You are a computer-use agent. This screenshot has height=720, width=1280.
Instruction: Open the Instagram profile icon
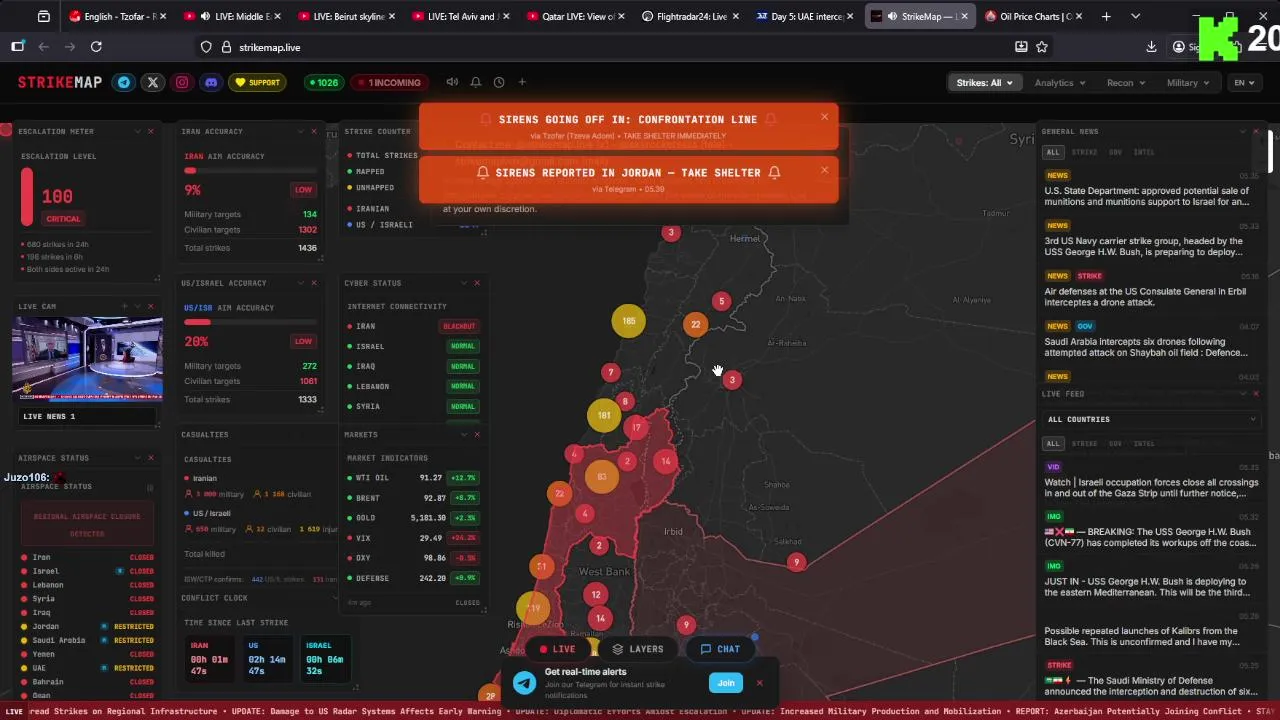182,83
